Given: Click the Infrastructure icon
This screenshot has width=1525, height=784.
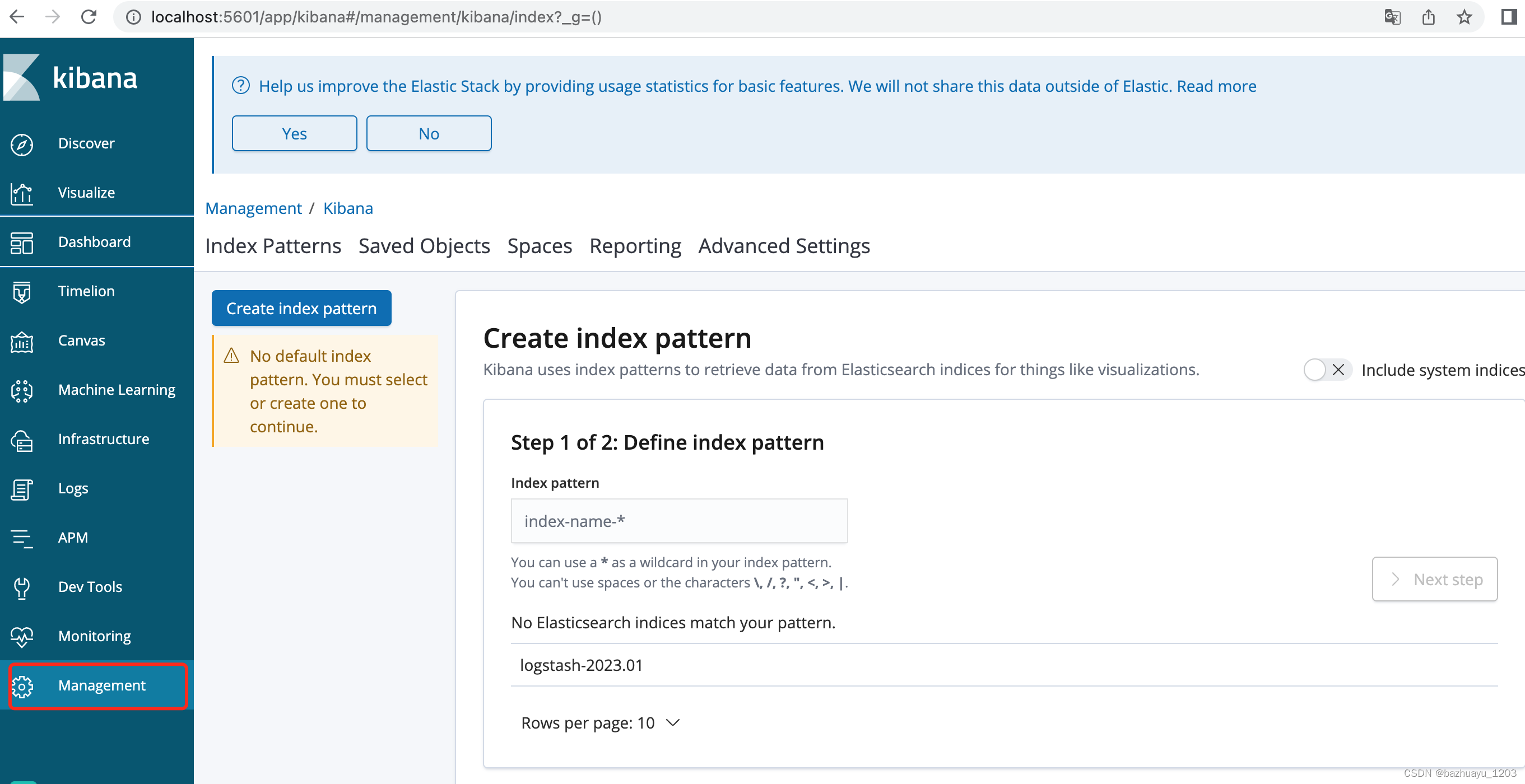Looking at the screenshot, I should point(22,440).
